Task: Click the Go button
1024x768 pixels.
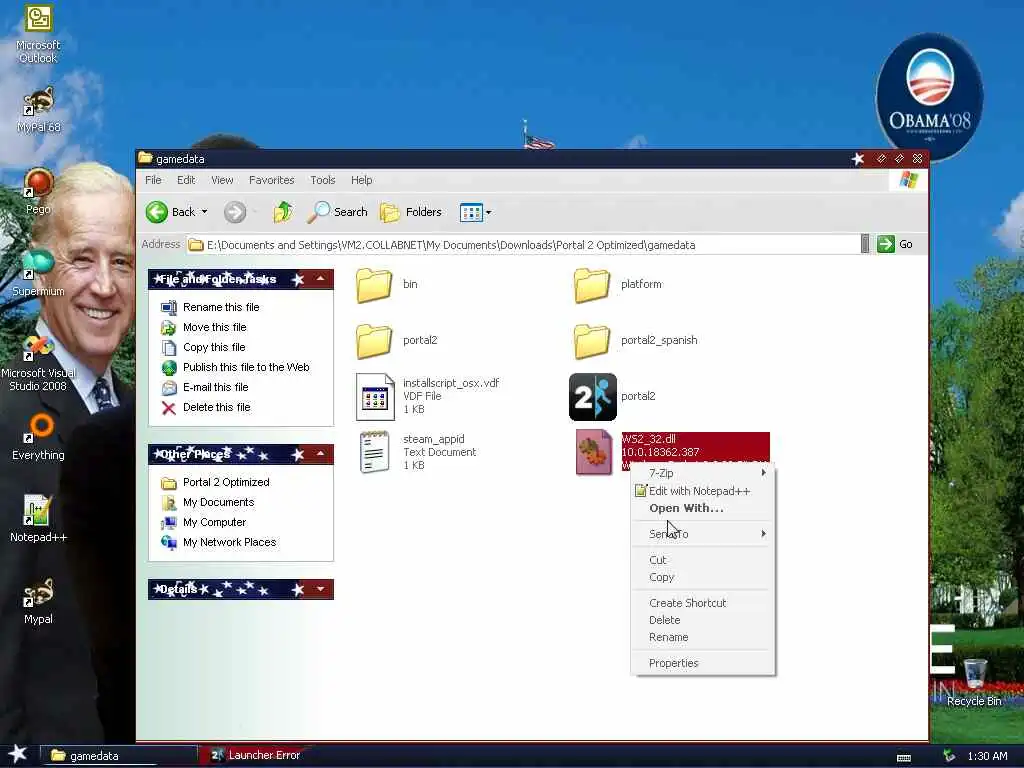Action: click(895, 244)
